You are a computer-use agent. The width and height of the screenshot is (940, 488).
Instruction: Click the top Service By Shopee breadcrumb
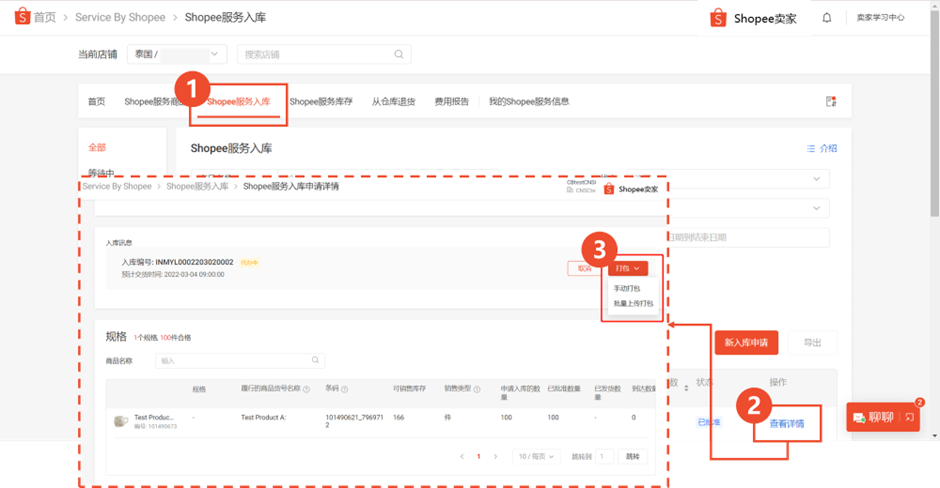(120, 17)
